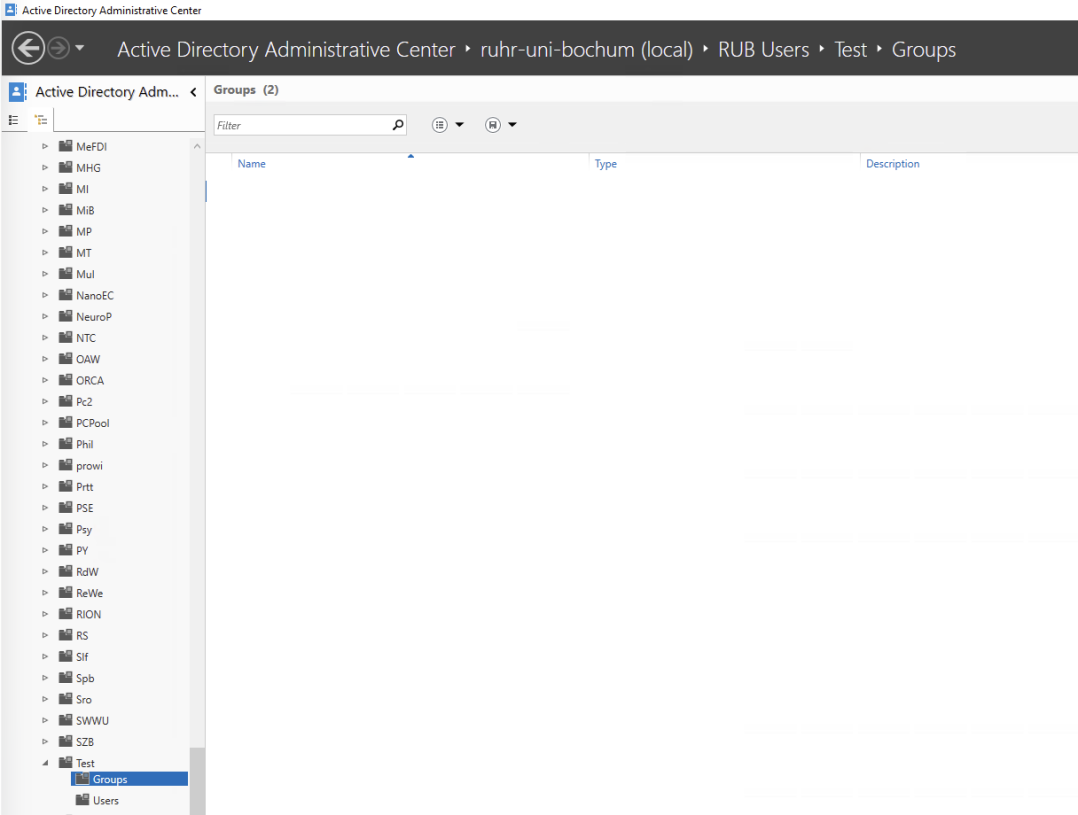Select the ReWe tree item
Viewport: 1078px width, 815px height.
[89, 593]
